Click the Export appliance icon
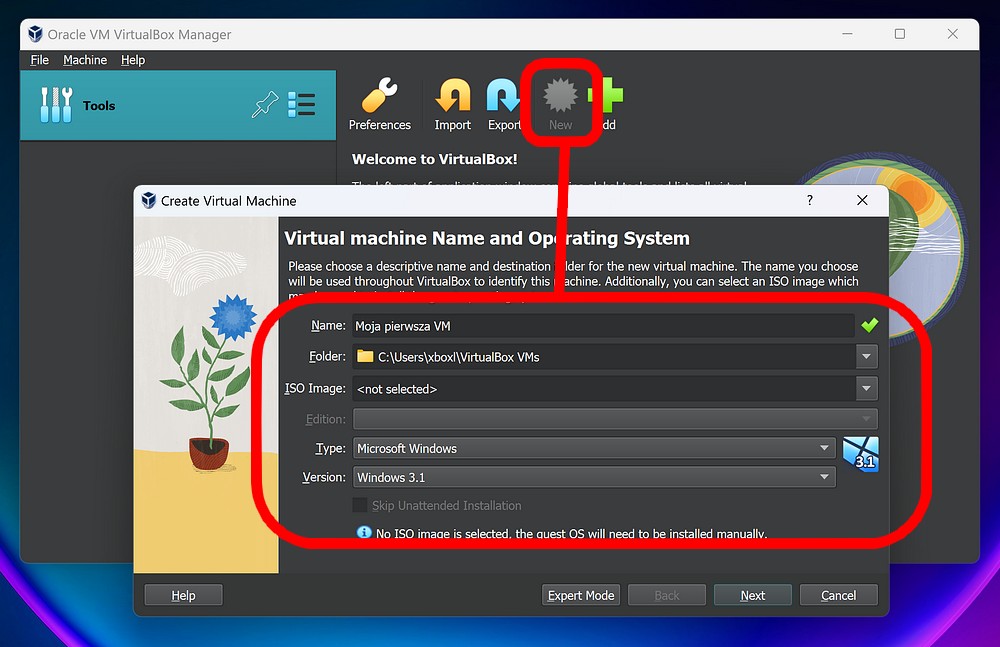Image resolution: width=1000 pixels, height=647 pixels. click(x=503, y=96)
